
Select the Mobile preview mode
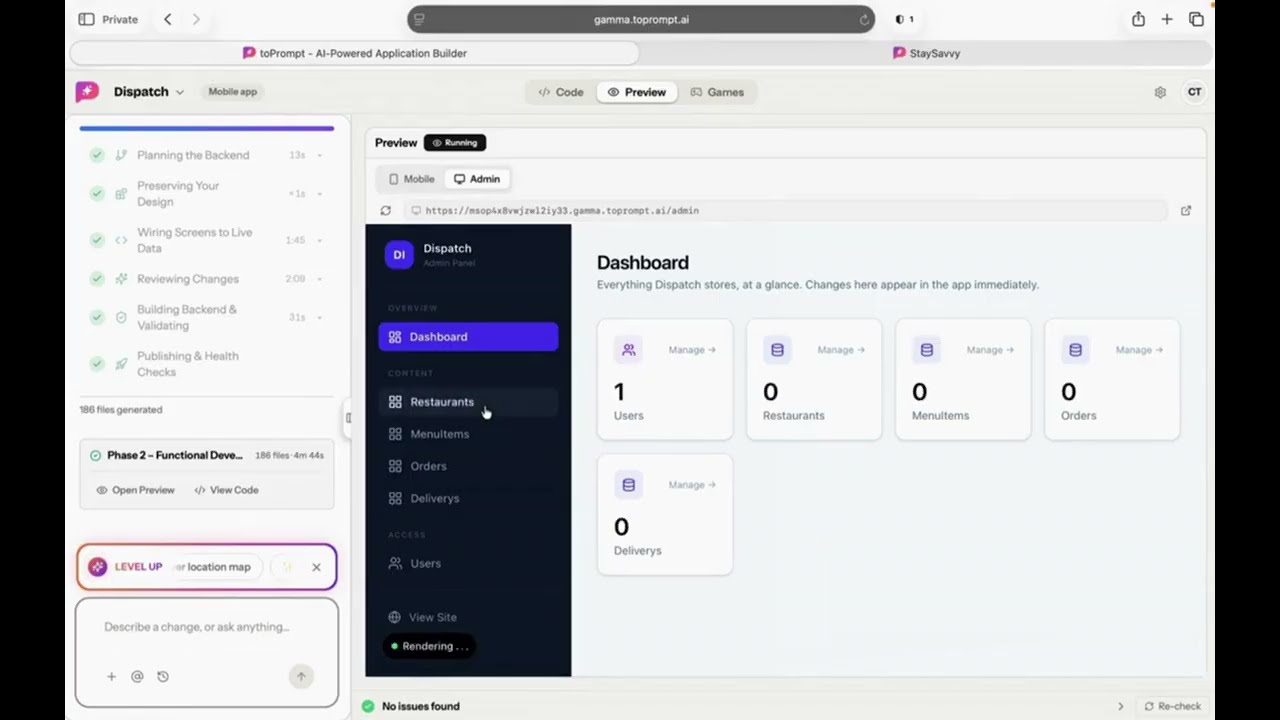point(411,179)
